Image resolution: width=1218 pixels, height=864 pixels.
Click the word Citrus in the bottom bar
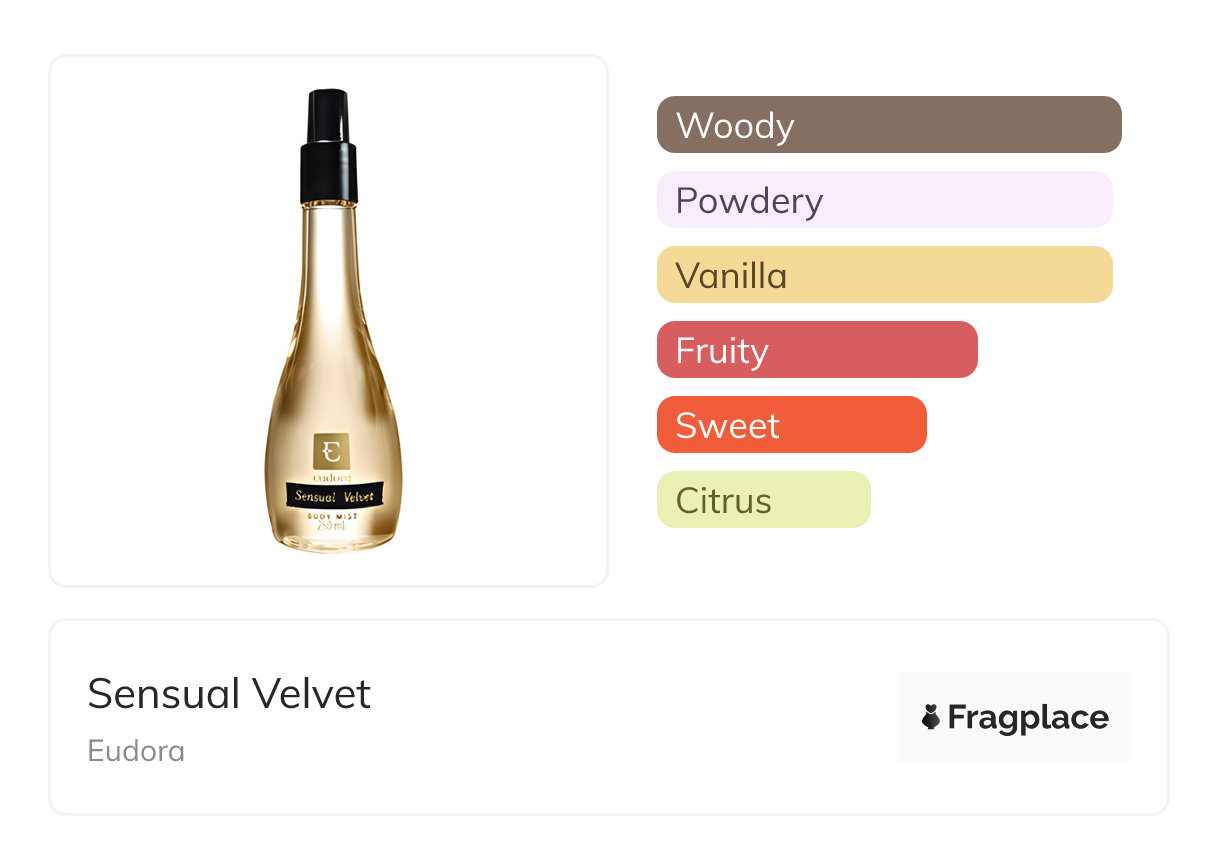click(723, 501)
